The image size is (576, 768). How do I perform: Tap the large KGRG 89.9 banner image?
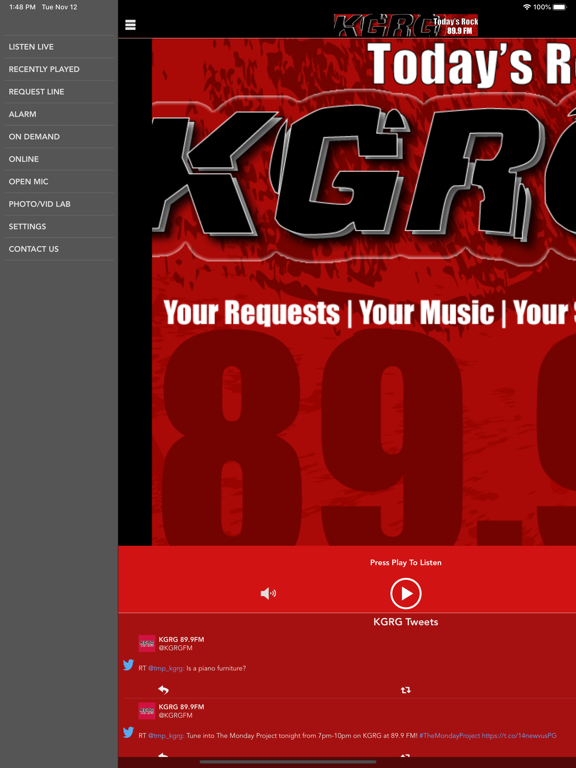364,292
